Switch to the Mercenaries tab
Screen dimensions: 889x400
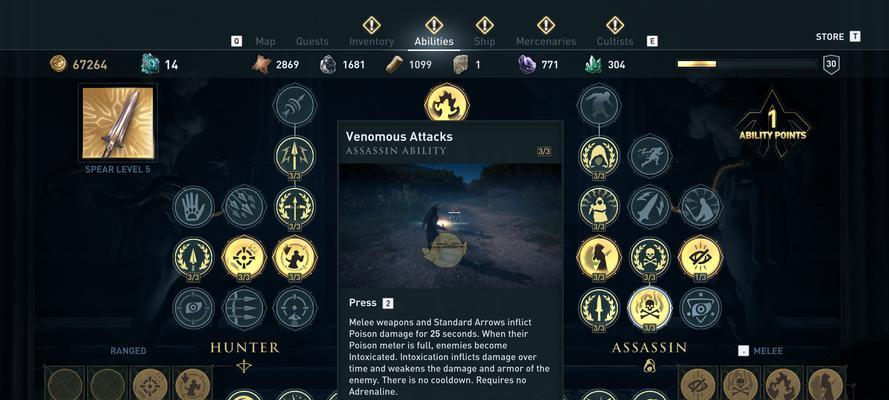click(x=545, y=41)
